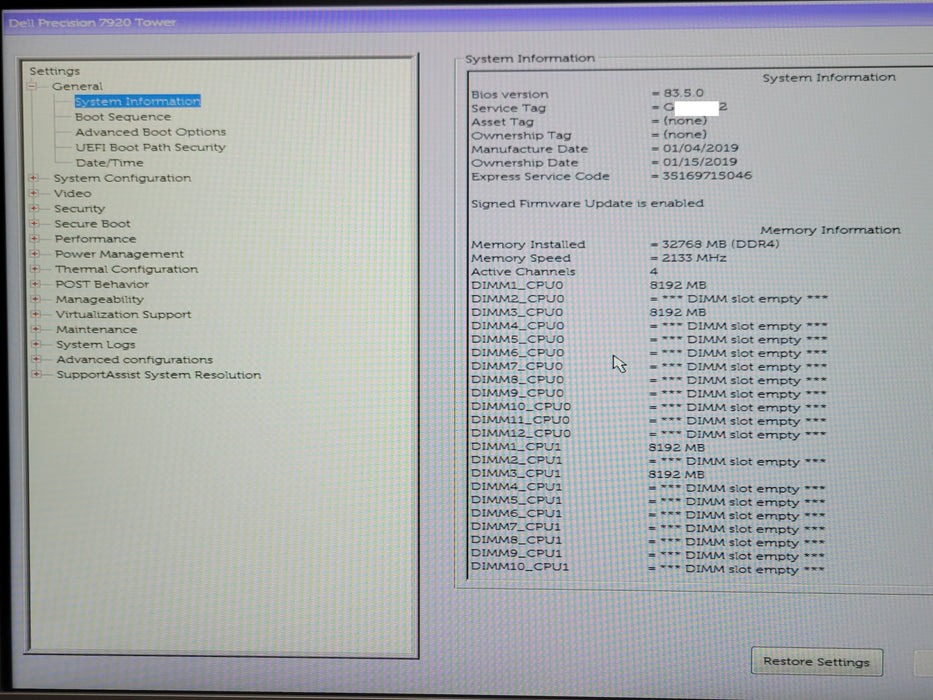Click the DIMM1_CPU0 row label
This screenshot has height=700, width=933.
tap(517, 285)
